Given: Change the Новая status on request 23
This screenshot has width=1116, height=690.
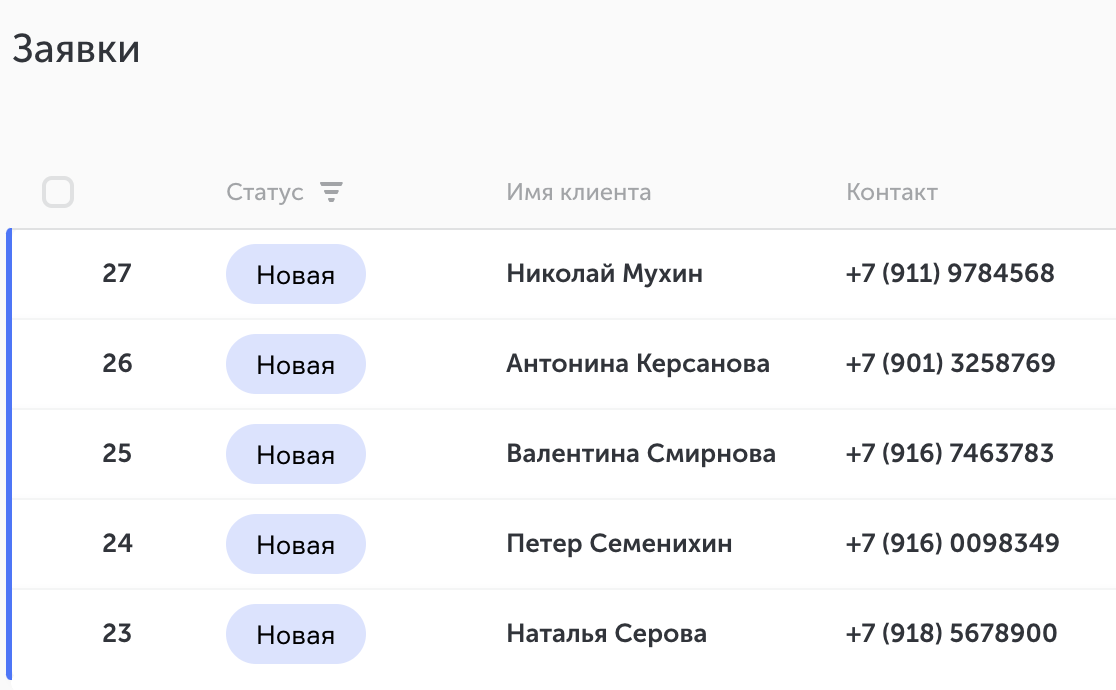Looking at the screenshot, I should [x=295, y=634].
